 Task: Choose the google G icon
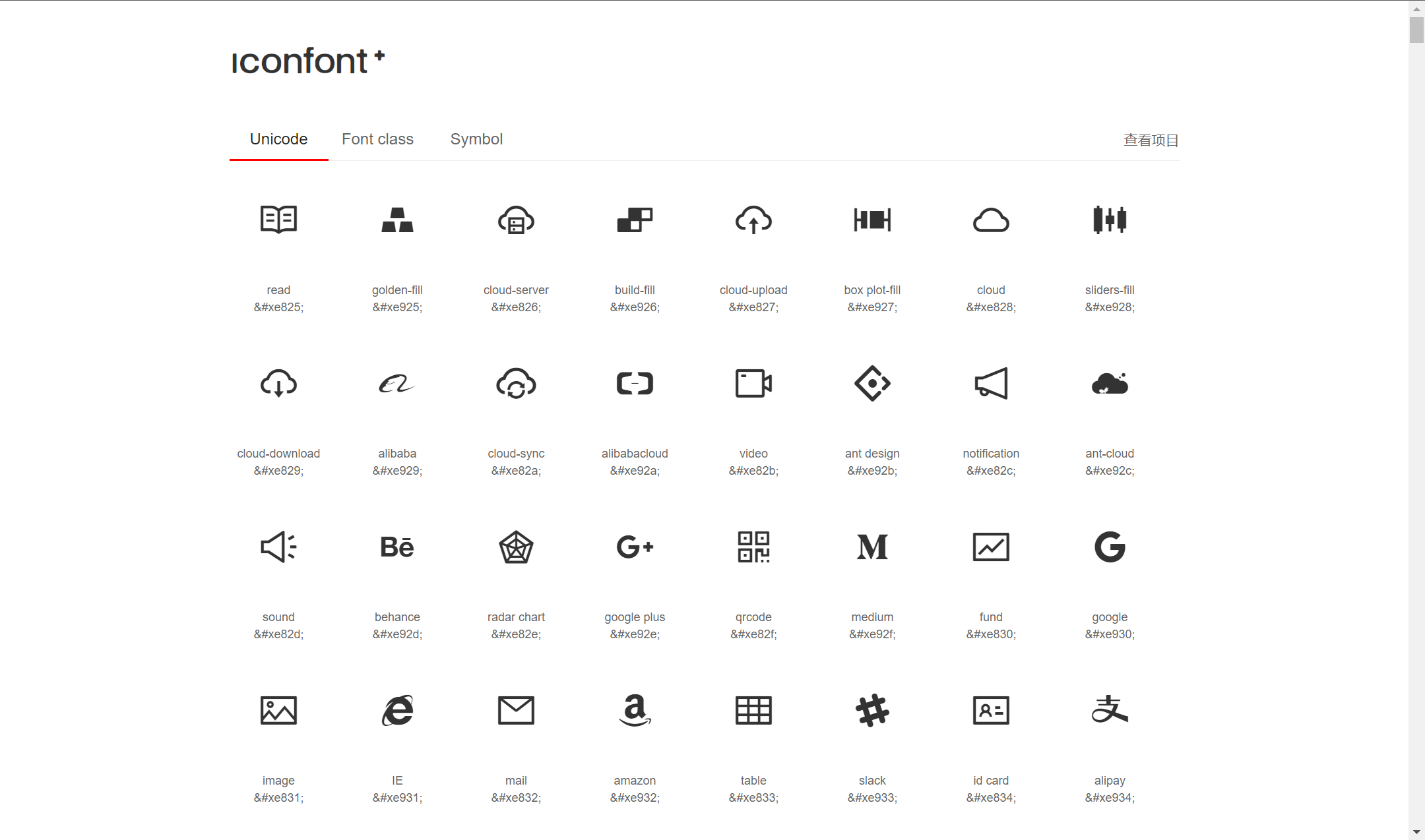(x=1110, y=547)
